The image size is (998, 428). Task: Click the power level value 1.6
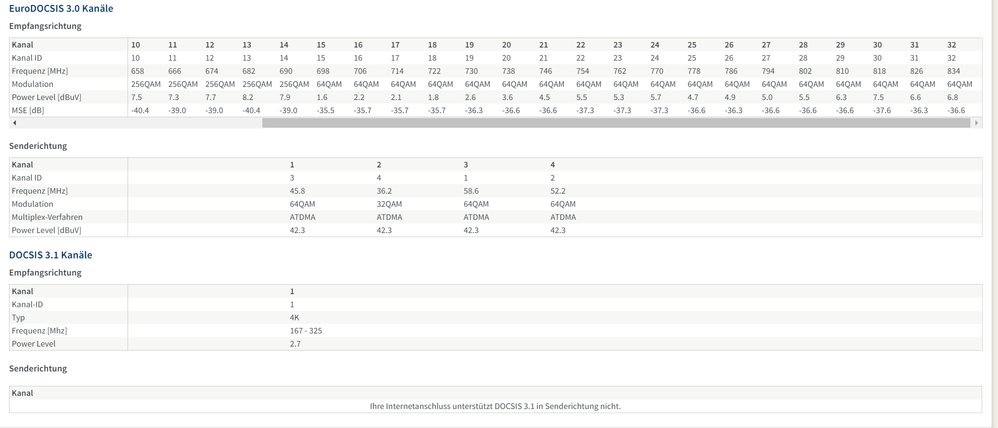tap(322, 97)
